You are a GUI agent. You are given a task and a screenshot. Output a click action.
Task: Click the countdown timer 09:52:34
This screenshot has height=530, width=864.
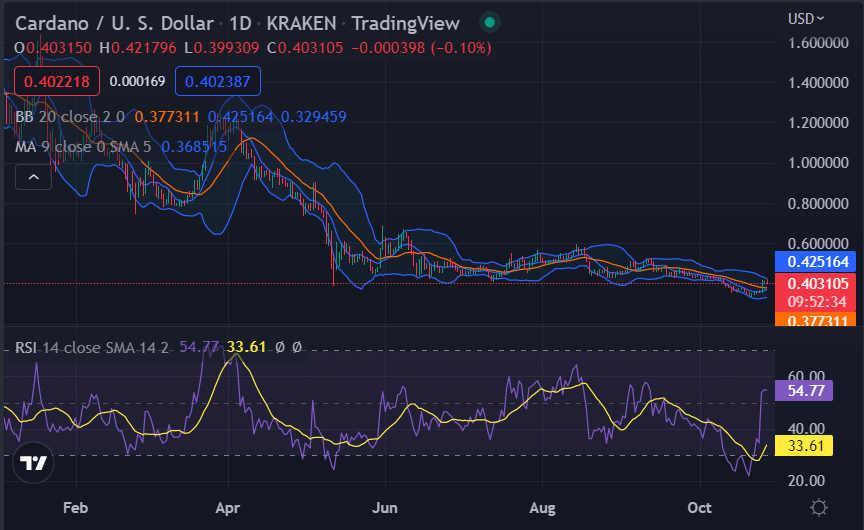pyautogui.click(x=817, y=302)
